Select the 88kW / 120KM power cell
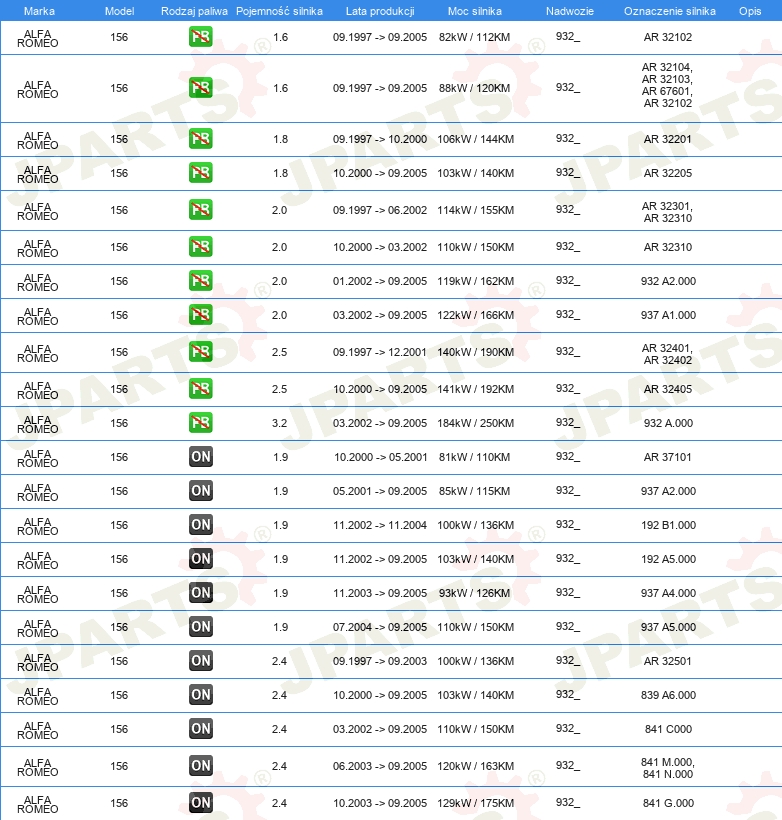 point(474,88)
